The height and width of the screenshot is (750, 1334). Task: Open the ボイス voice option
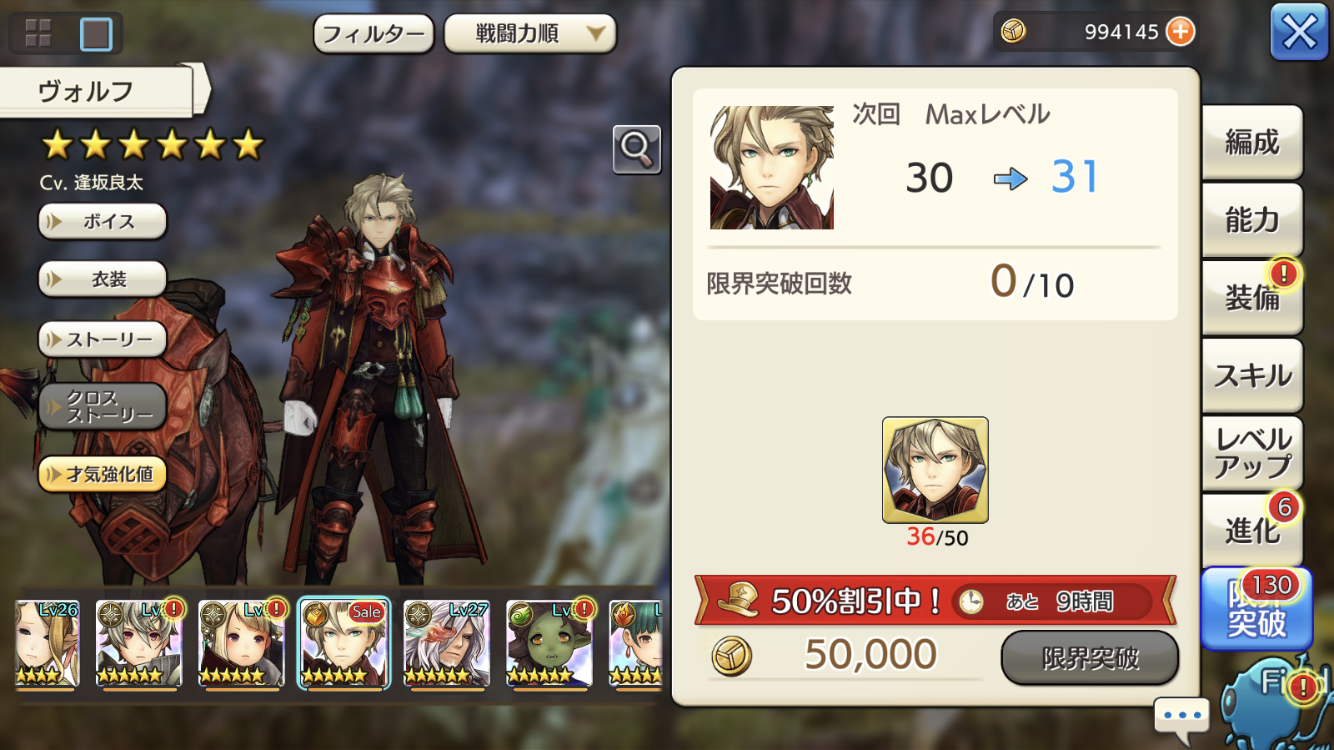(x=102, y=221)
